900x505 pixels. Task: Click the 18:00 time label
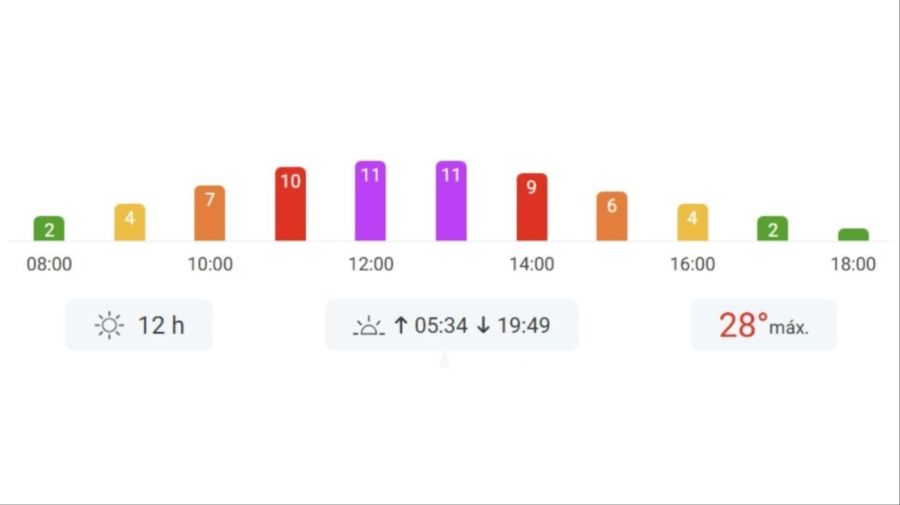pos(853,265)
